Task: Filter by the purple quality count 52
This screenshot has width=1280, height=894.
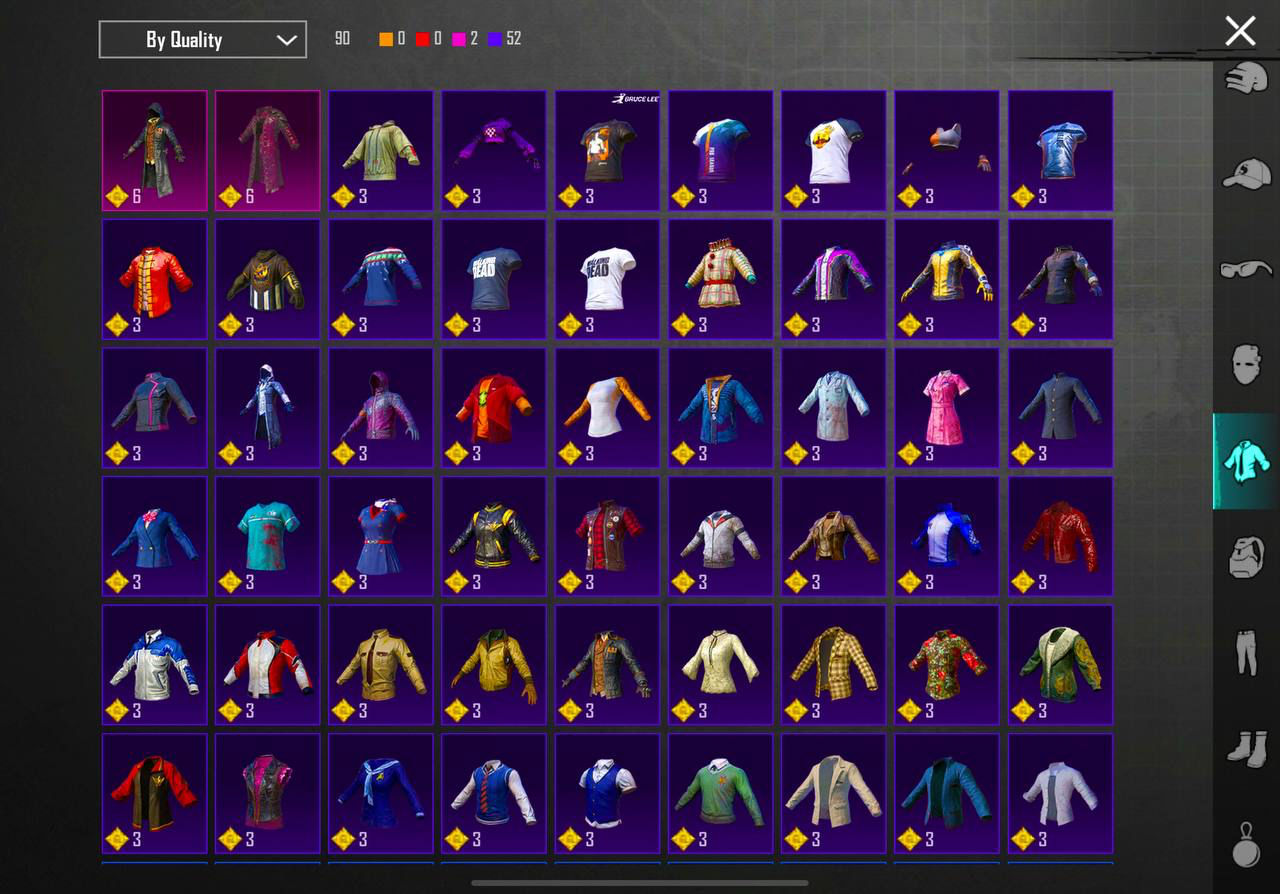Action: tap(504, 39)
